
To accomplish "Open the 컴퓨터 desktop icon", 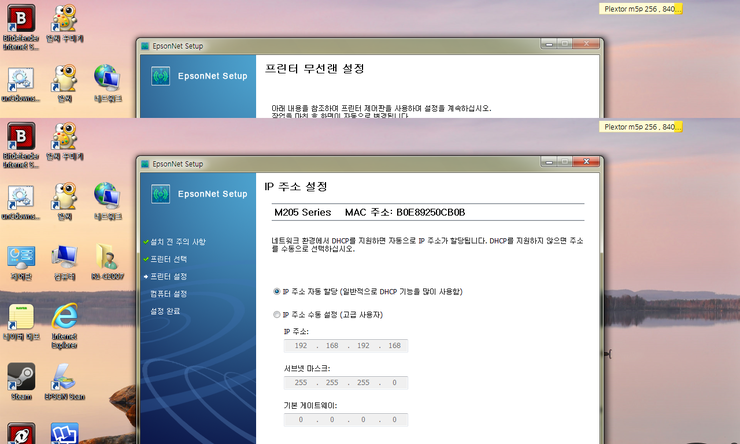I will coord(65,258).
